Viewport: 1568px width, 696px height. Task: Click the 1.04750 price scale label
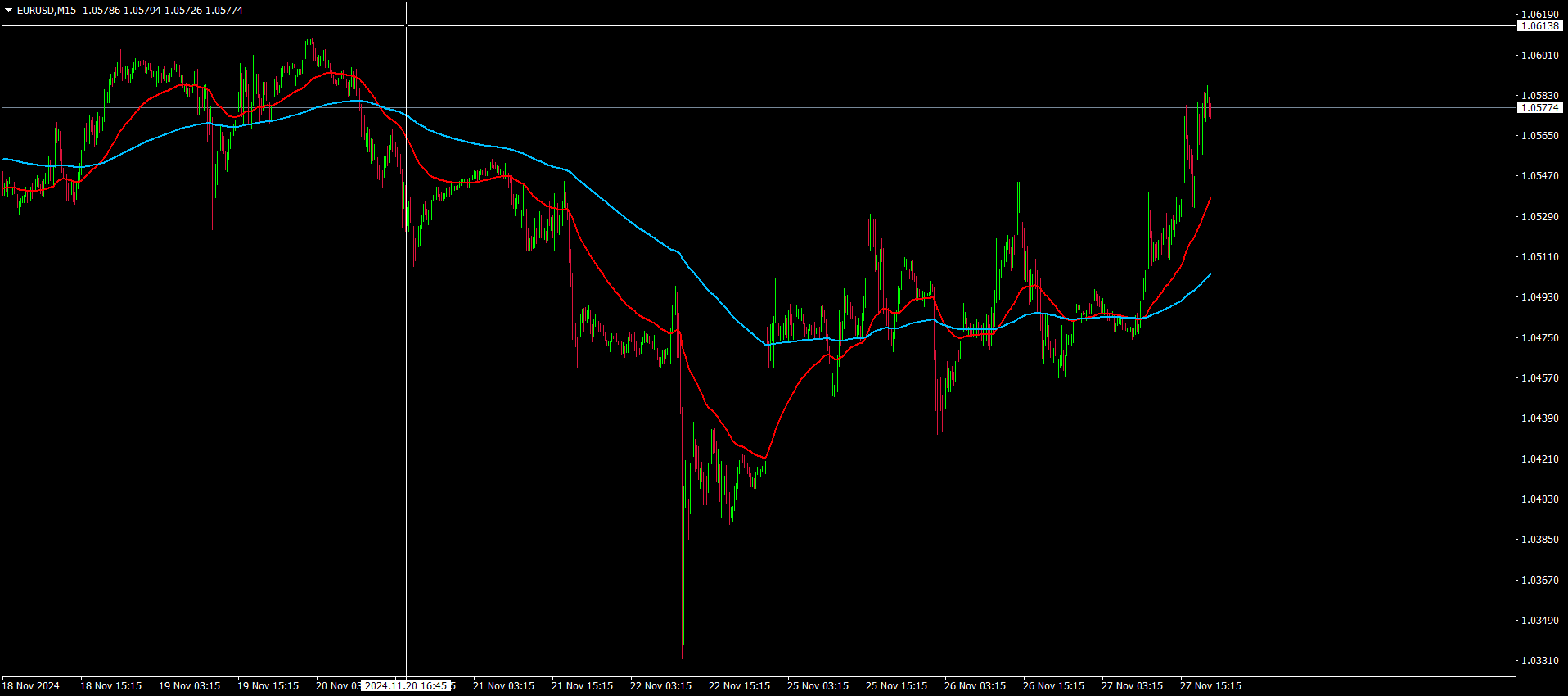click(x=1540, y=338)
